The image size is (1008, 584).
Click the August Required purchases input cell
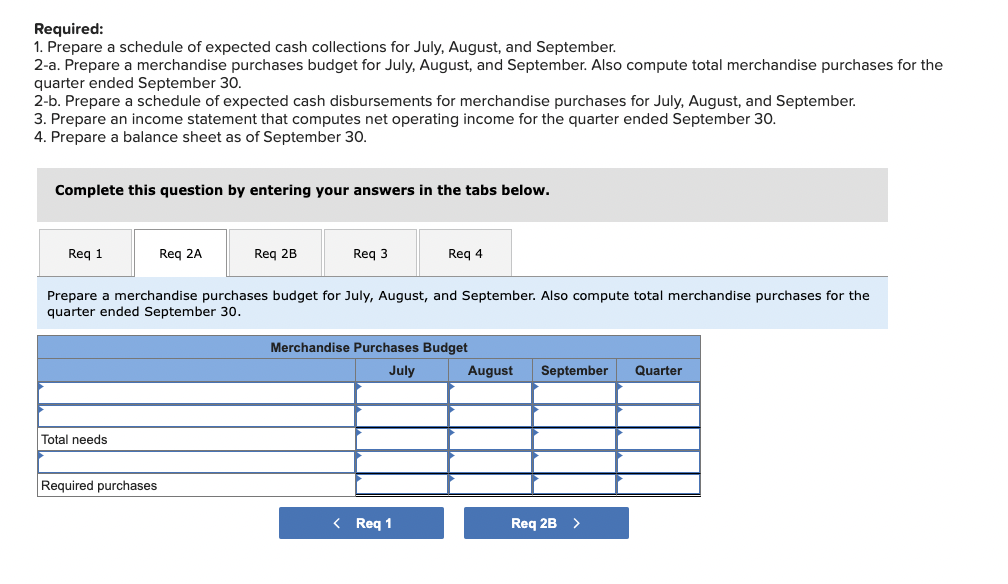pyautogui.click(x=490, y=483)
